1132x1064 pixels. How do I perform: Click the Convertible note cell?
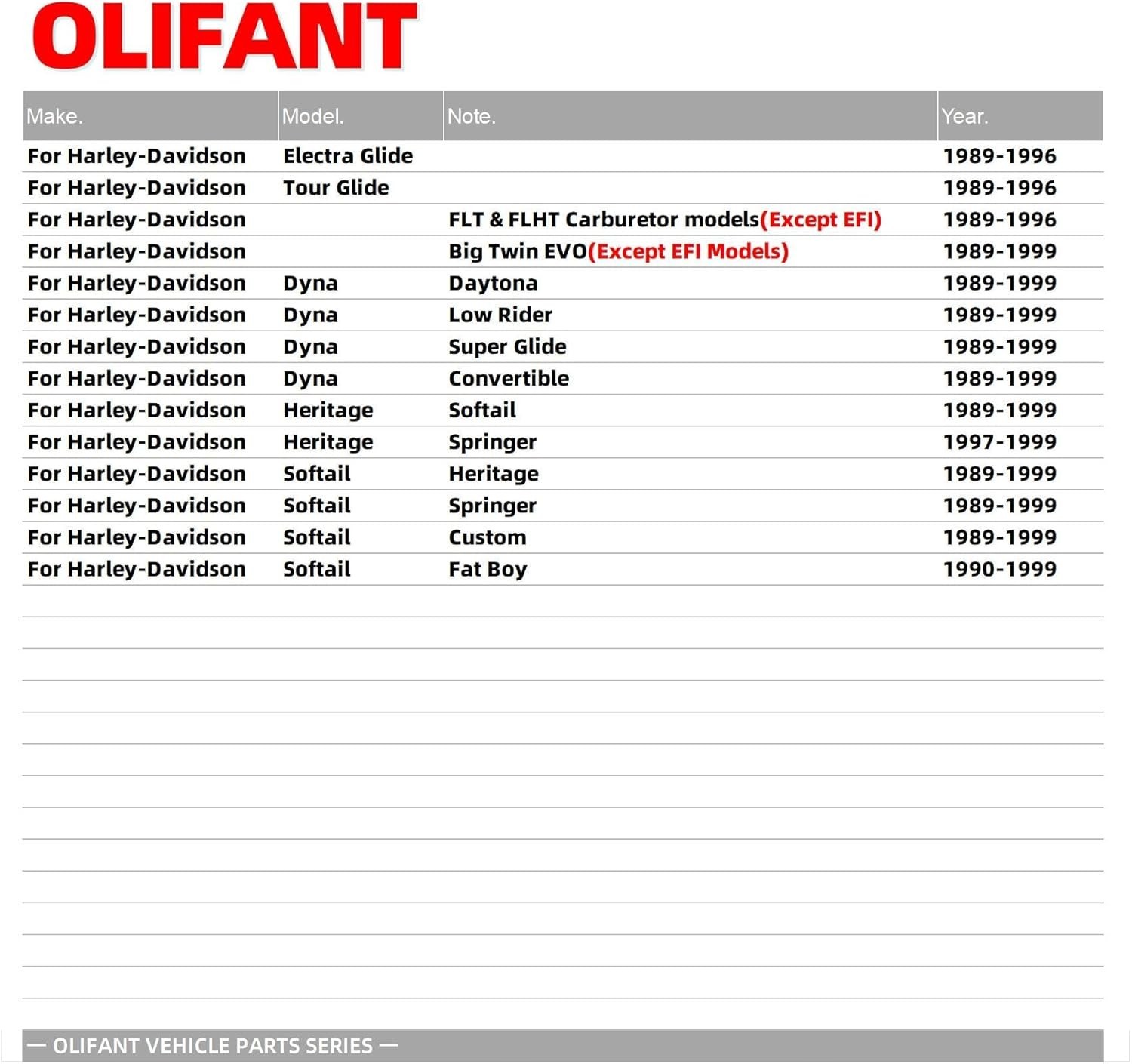tap(509, 378)
